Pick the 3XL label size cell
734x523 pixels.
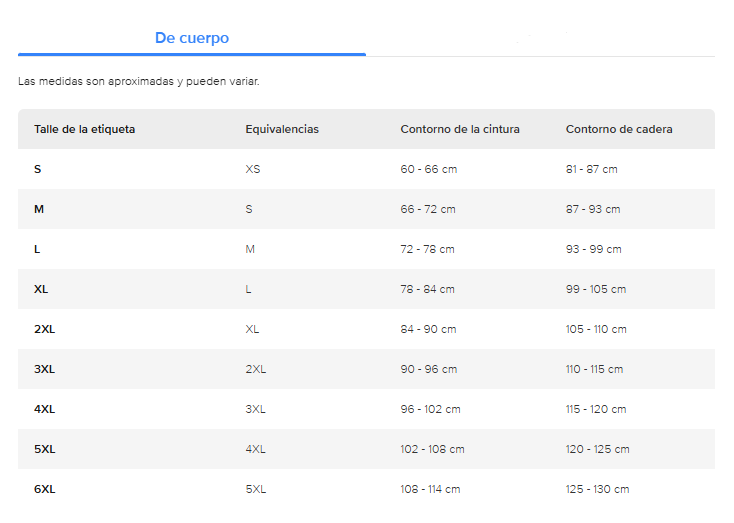pyautogui.click(x=44, y=369)
